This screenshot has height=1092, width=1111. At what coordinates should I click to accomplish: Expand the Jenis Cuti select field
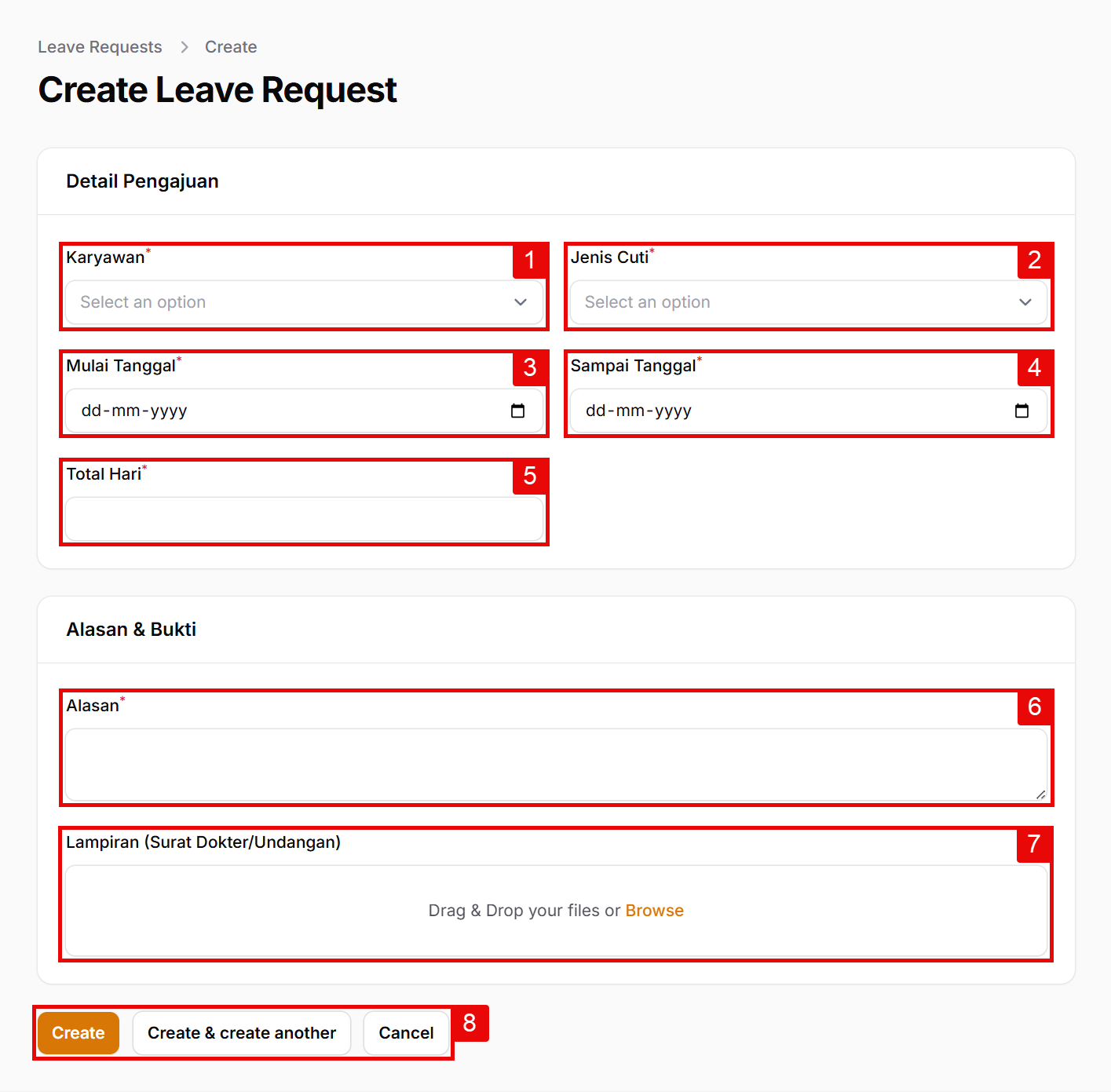tap(793, 302)
